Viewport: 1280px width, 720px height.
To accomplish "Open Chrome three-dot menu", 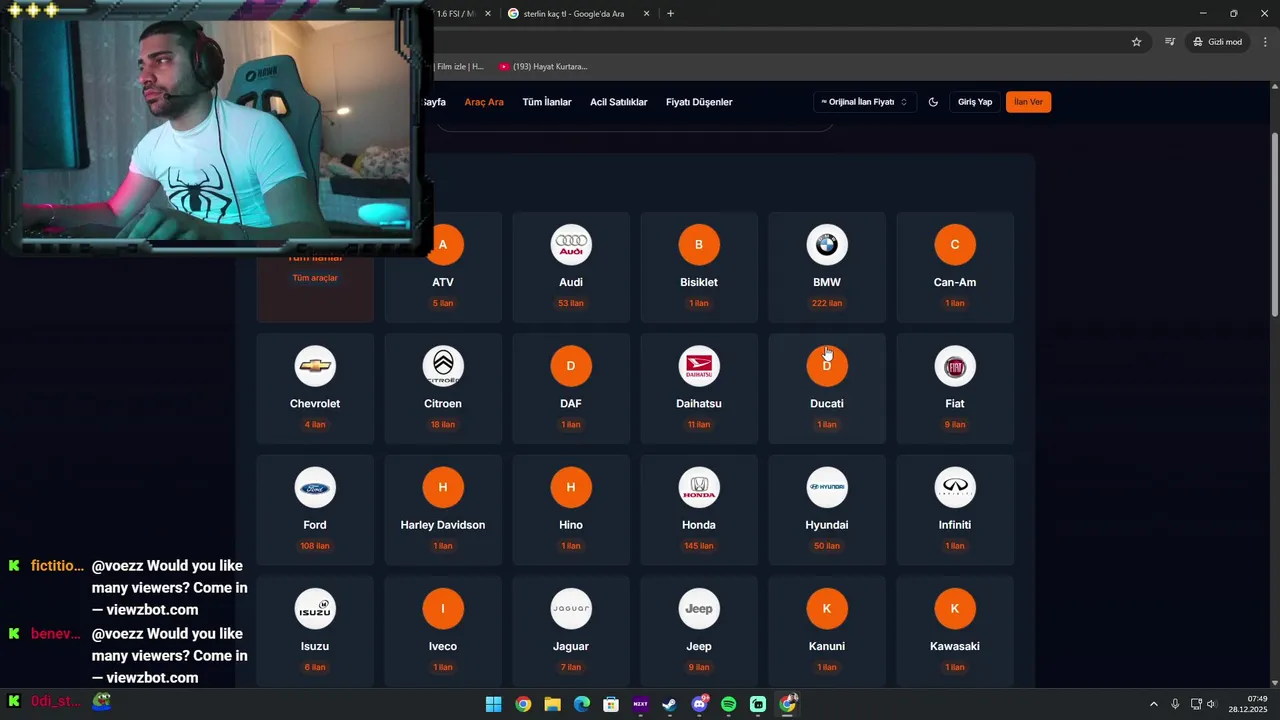I will [1265, 42].
